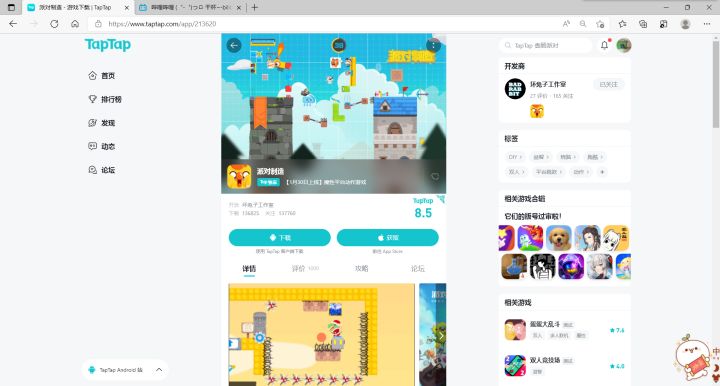Screen dimensions: 720x386
Task: Close the TapTap browser tab
Action: coord(127,7)
